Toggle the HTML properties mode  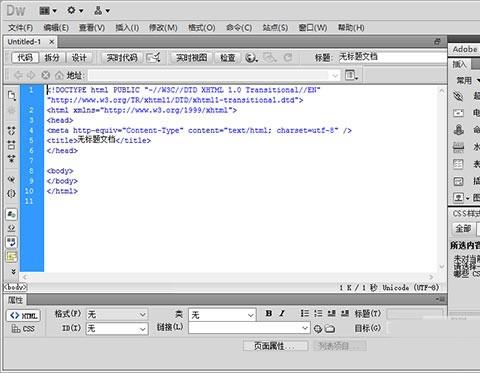[23, 315]
